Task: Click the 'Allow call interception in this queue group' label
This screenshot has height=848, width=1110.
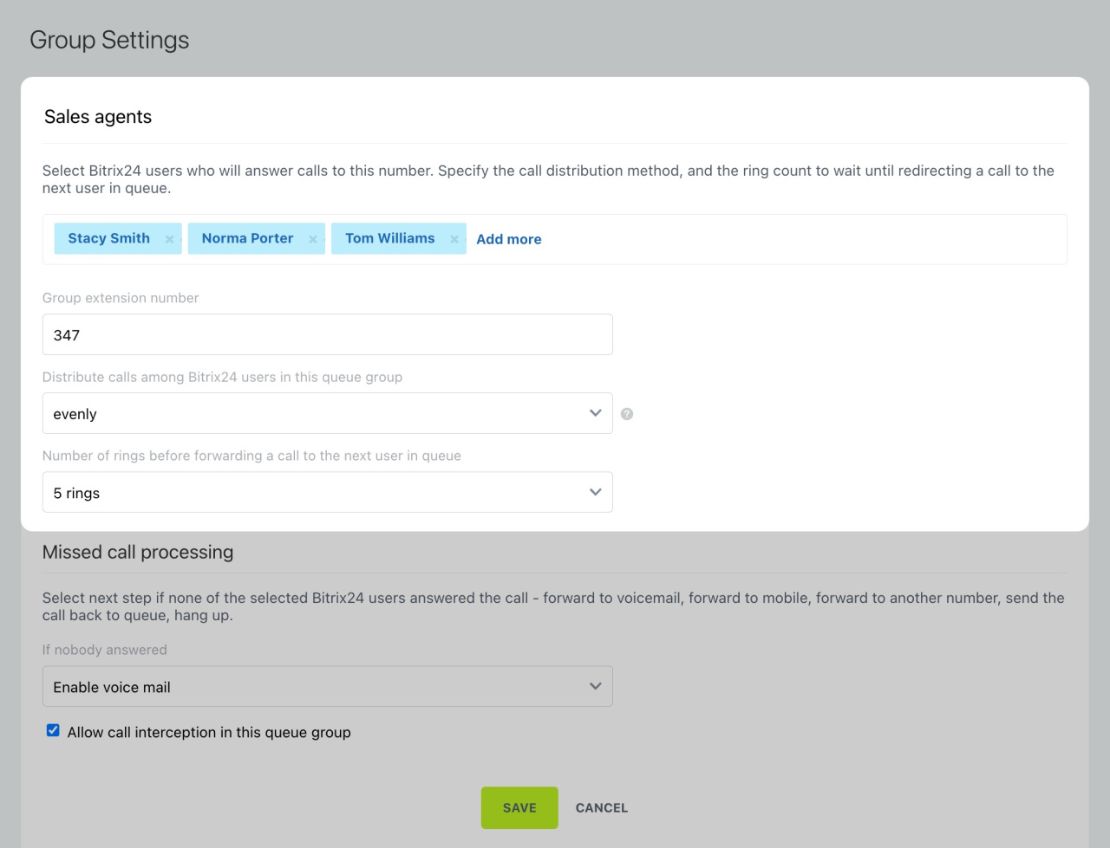Action: click(209, 733)
